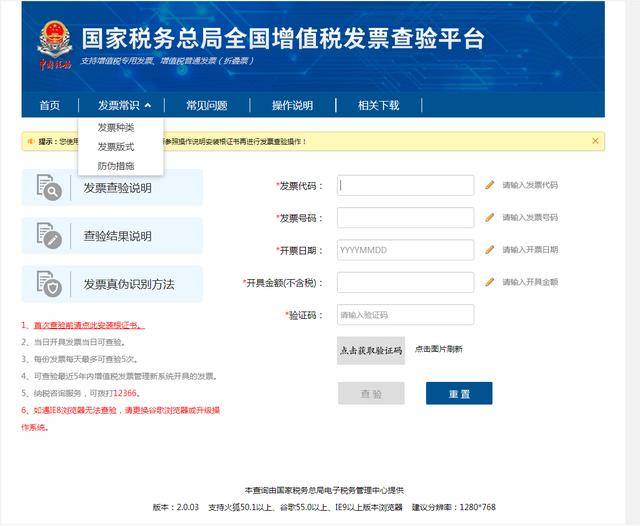Click the national tax emblem logo
This screenshot has height=526, width=640.
pyautogui.click(x=55, y=45)
